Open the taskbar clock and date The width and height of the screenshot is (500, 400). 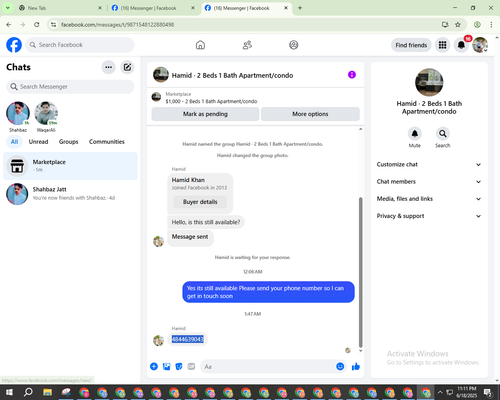tap(467, 392)
